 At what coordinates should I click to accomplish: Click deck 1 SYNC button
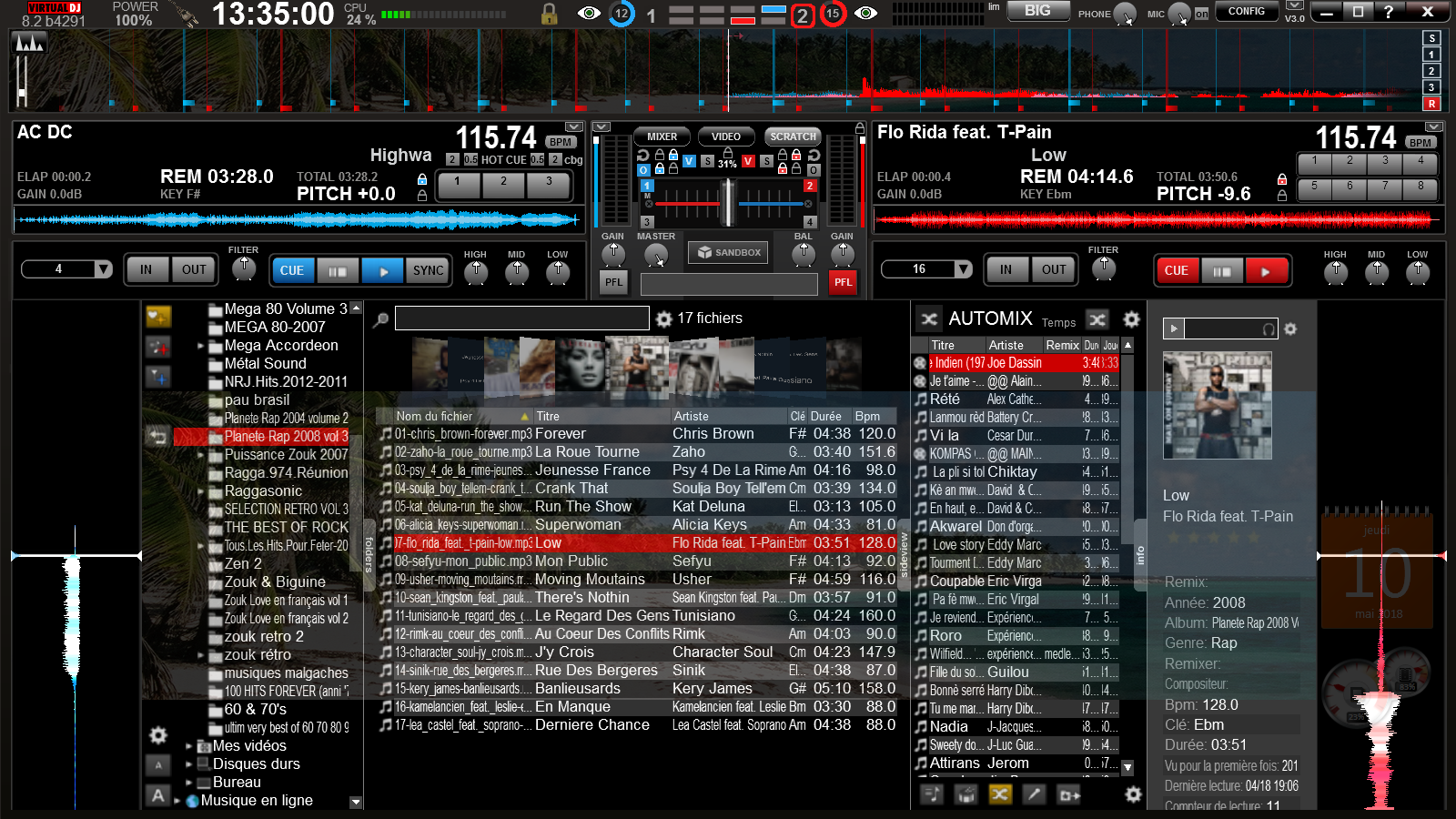[x=429, y=270]
